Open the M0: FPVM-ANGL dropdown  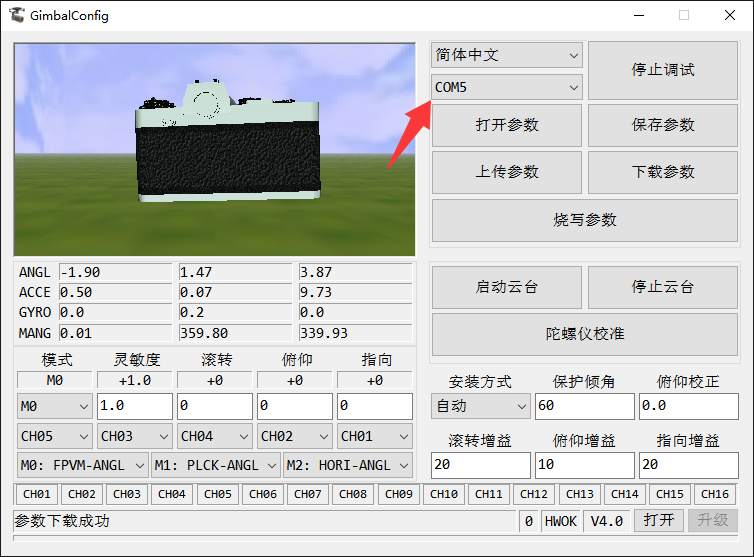pos(82,465)
